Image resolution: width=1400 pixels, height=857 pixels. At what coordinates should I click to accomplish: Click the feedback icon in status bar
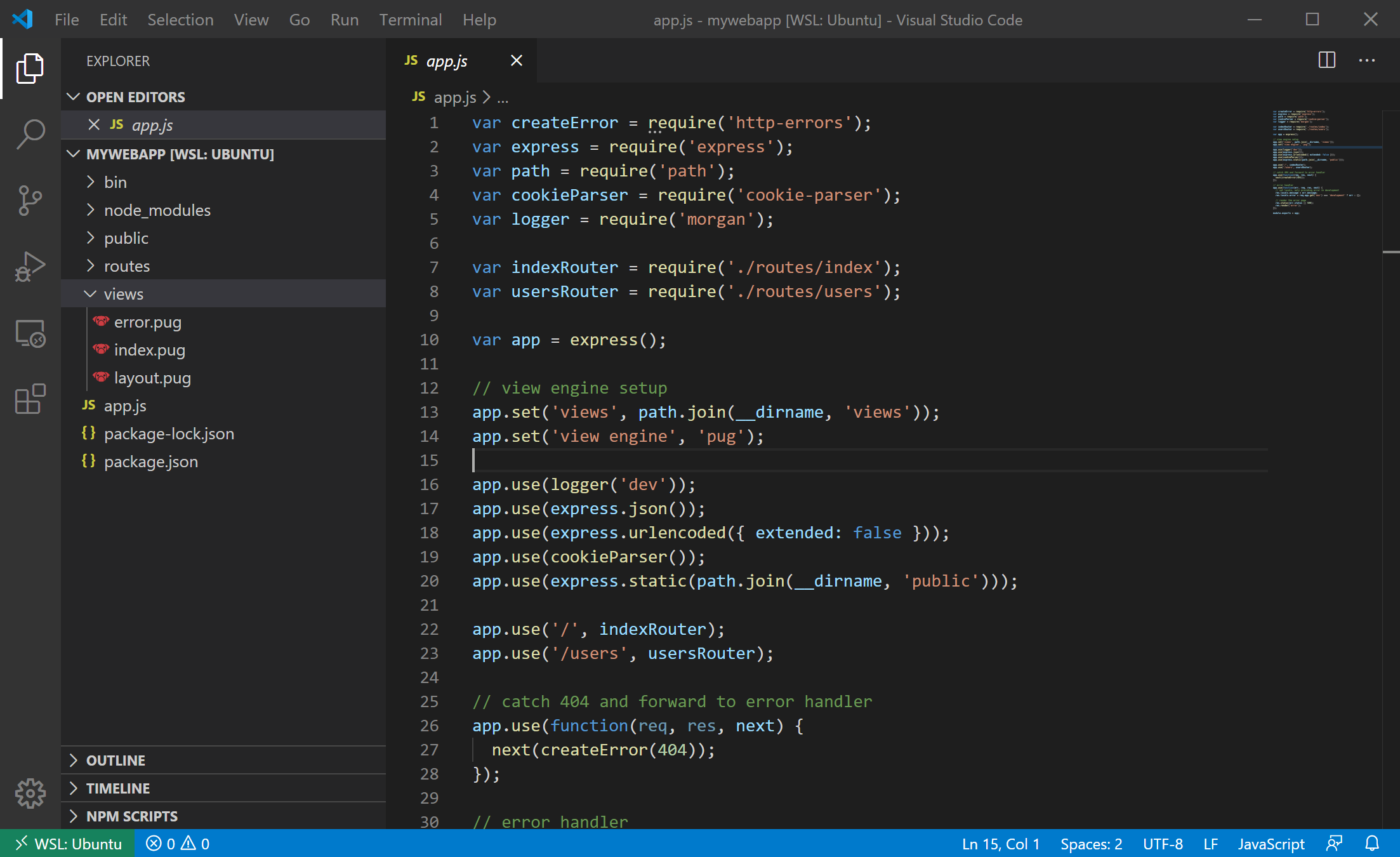point(1334,844)
